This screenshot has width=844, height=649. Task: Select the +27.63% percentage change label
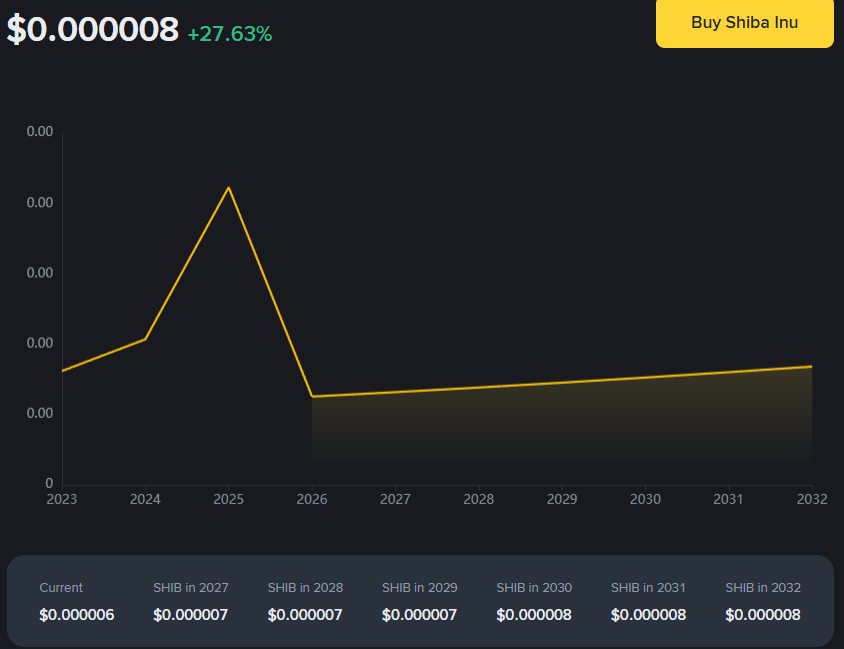231,33
